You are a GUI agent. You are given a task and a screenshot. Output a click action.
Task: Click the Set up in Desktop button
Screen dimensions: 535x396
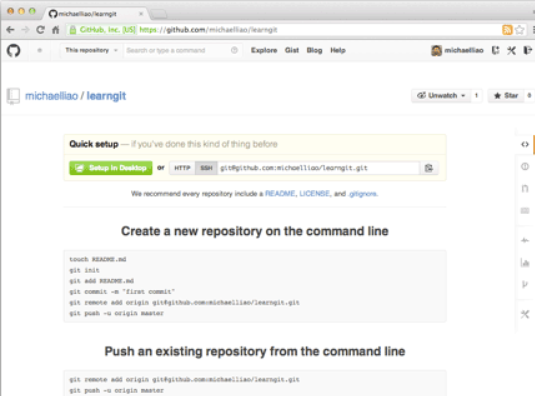pos(111,168)
